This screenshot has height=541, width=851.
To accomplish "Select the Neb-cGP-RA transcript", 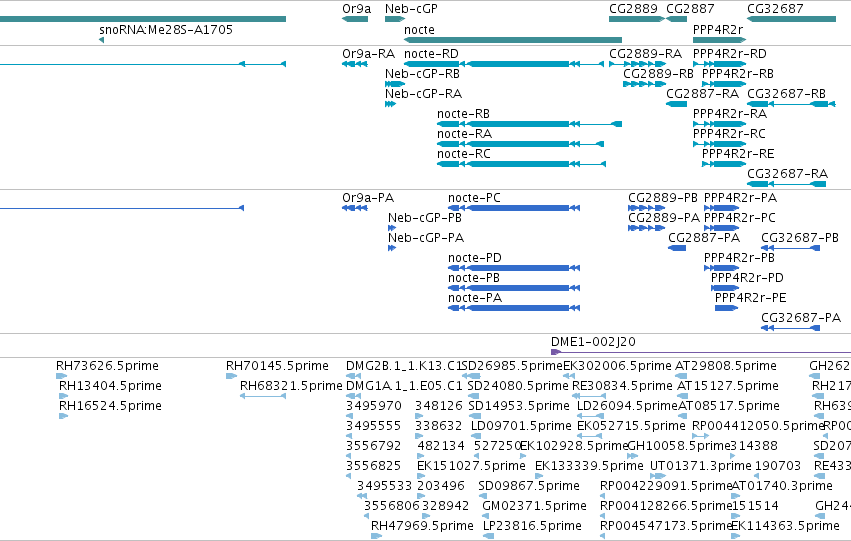I will [391, 104].
